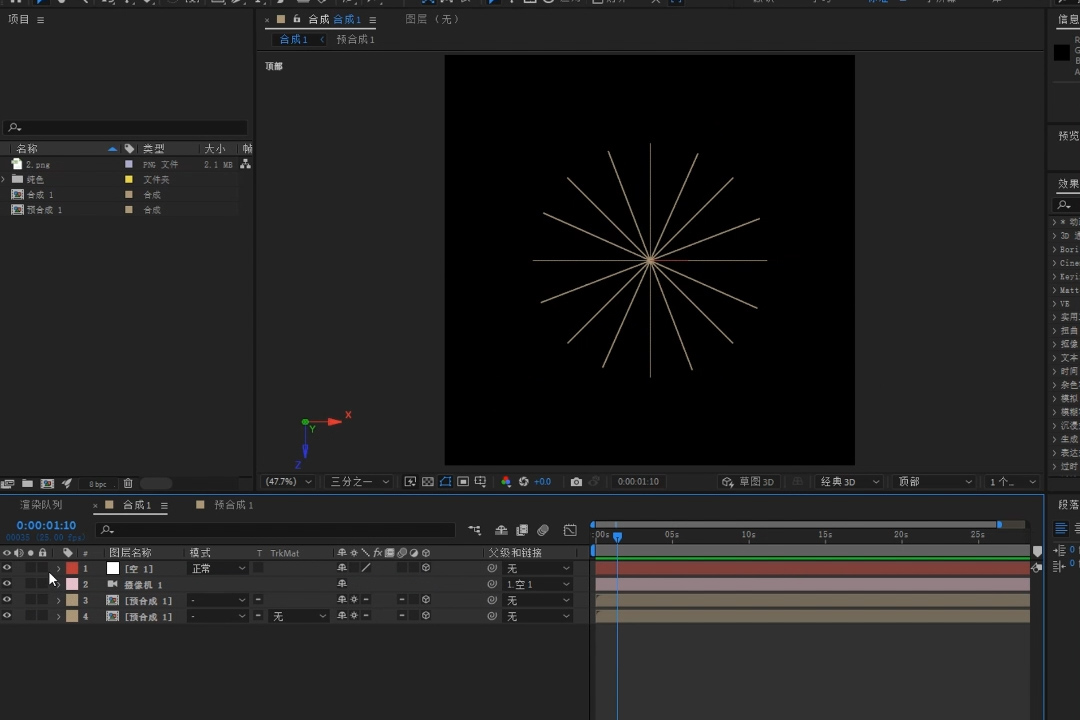Click the reset exposure icon
Image resolution: width=1080 pixels, height=720 pixels.
(x=523, y=482)
